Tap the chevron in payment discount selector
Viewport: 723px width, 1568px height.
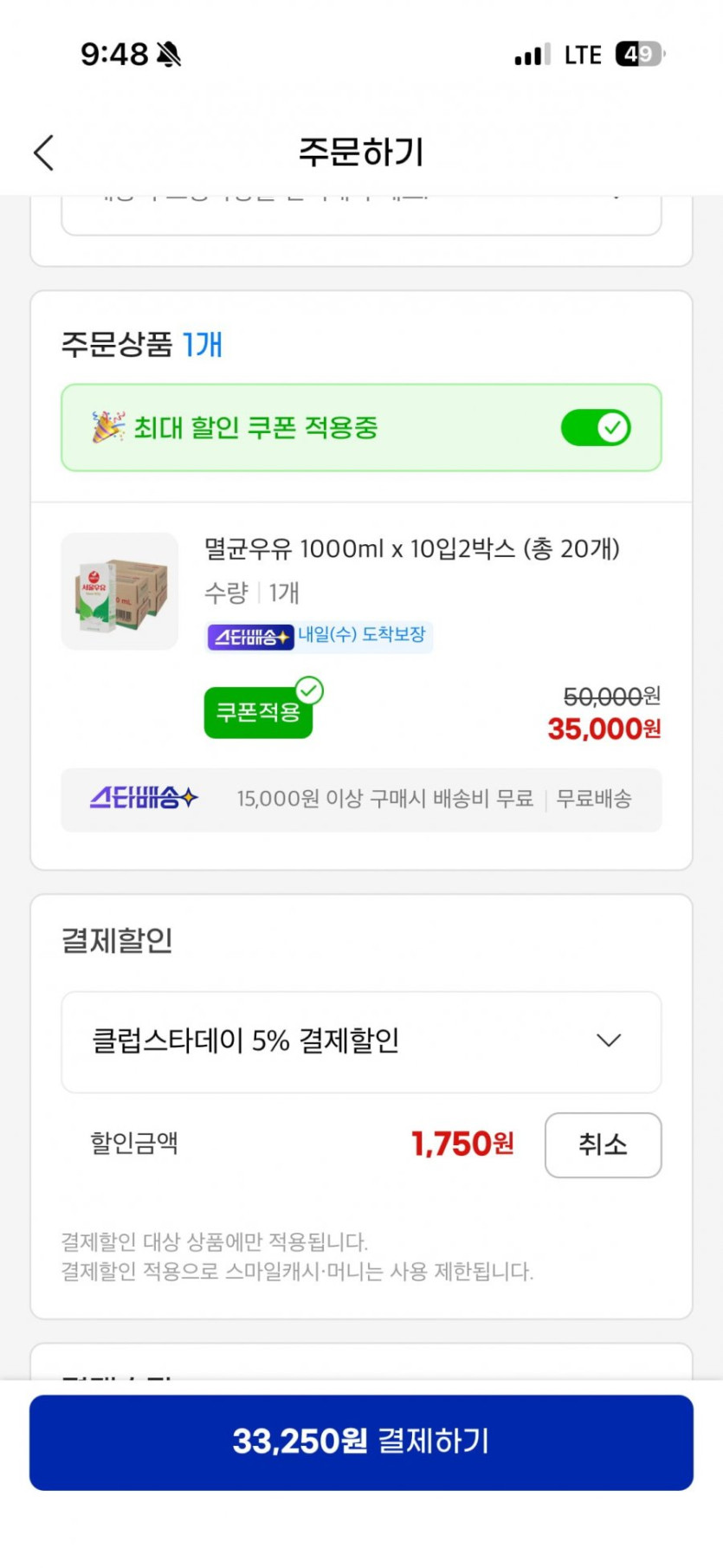609,1040
